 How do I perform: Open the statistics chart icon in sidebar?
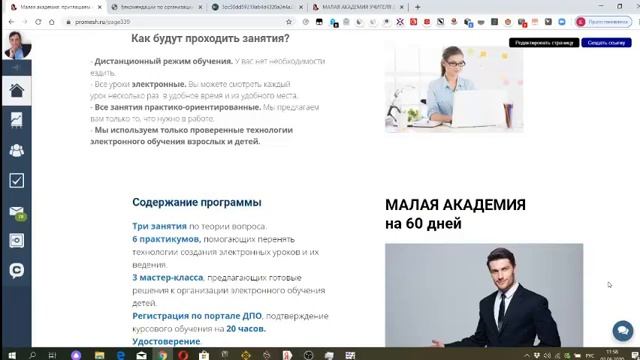click(x=17, y=120)
